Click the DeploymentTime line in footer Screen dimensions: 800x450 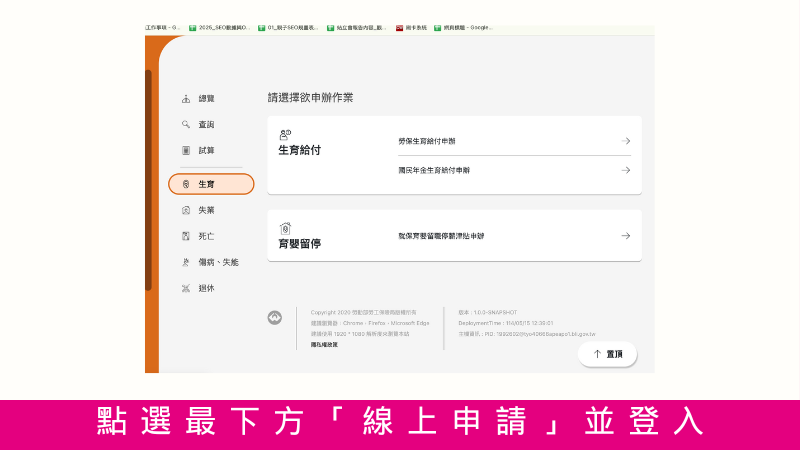click(x=506, y=323)
